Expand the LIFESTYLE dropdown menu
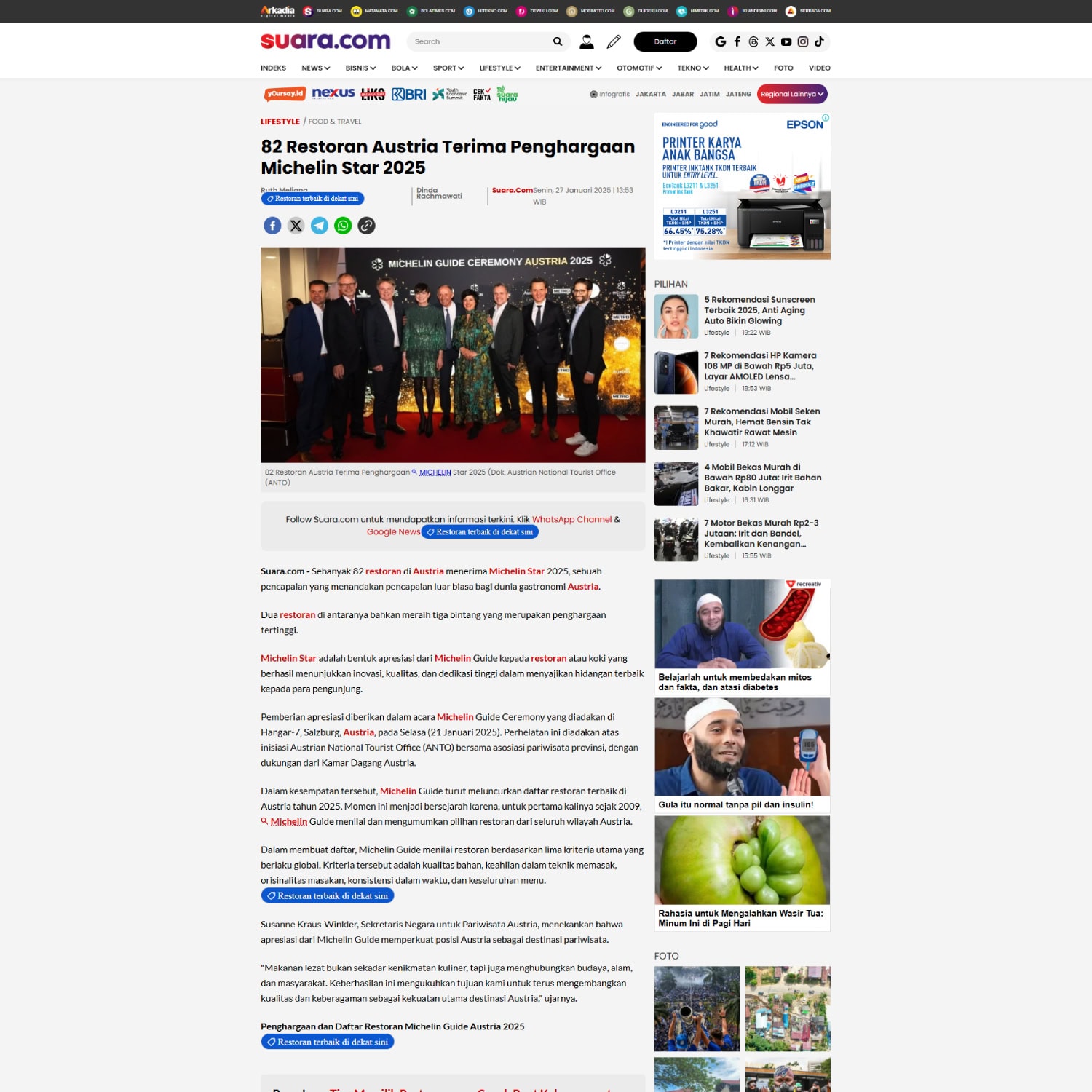The height and width of the screenshot is (1092, 1092). pos(500,68)
